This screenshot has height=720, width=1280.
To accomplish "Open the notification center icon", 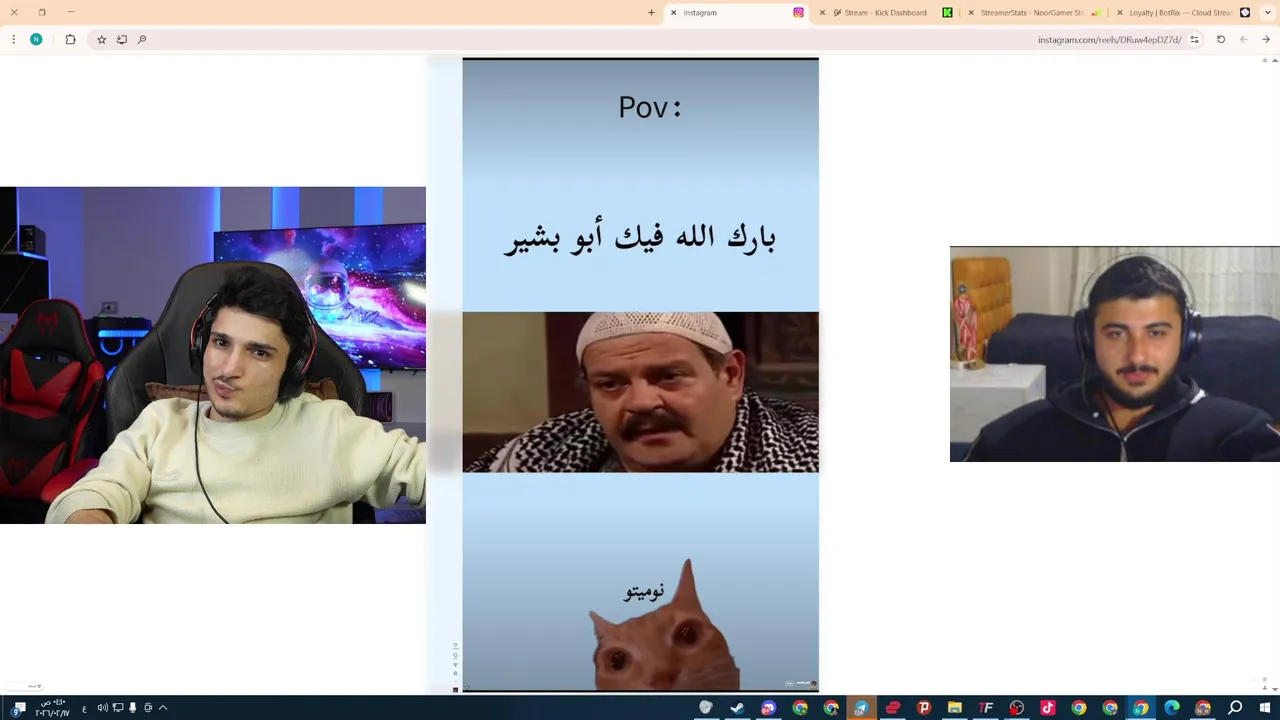I will [19, 708].
